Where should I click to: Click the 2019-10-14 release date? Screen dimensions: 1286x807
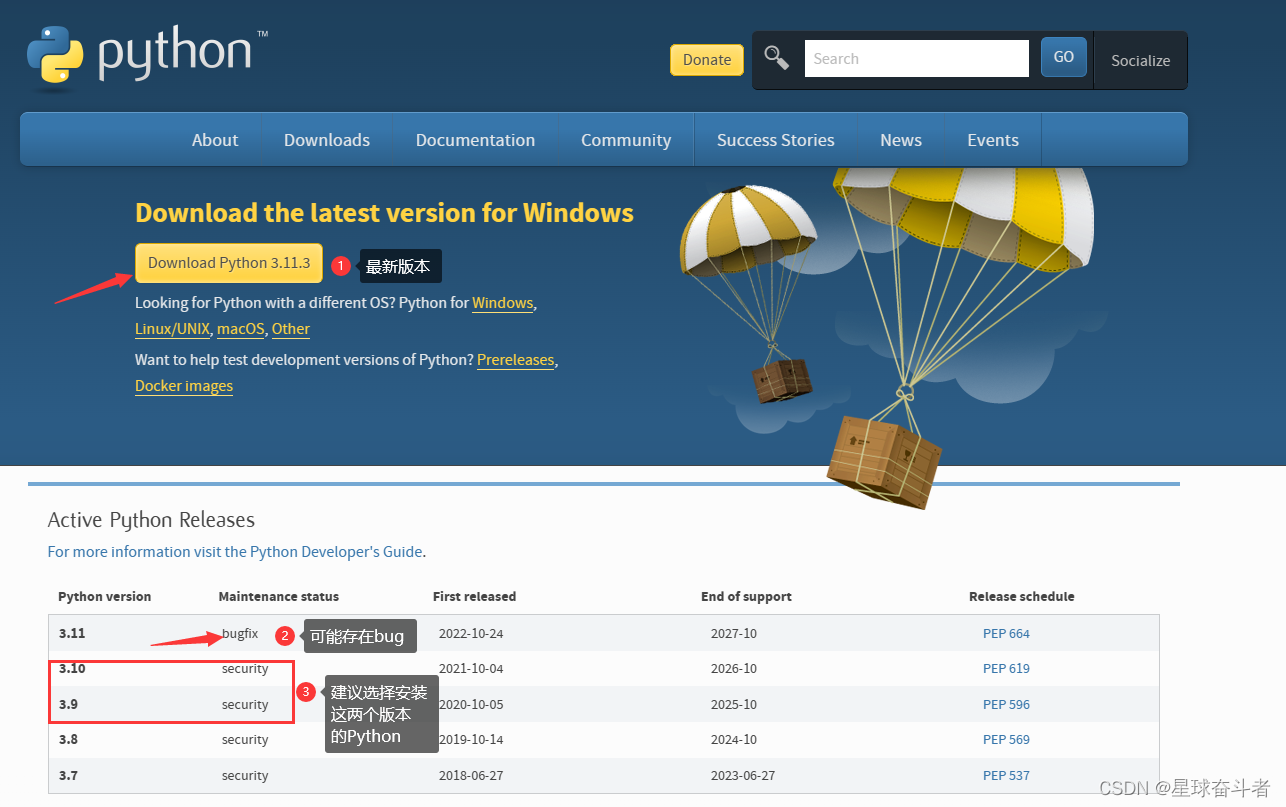pos(471,739)
